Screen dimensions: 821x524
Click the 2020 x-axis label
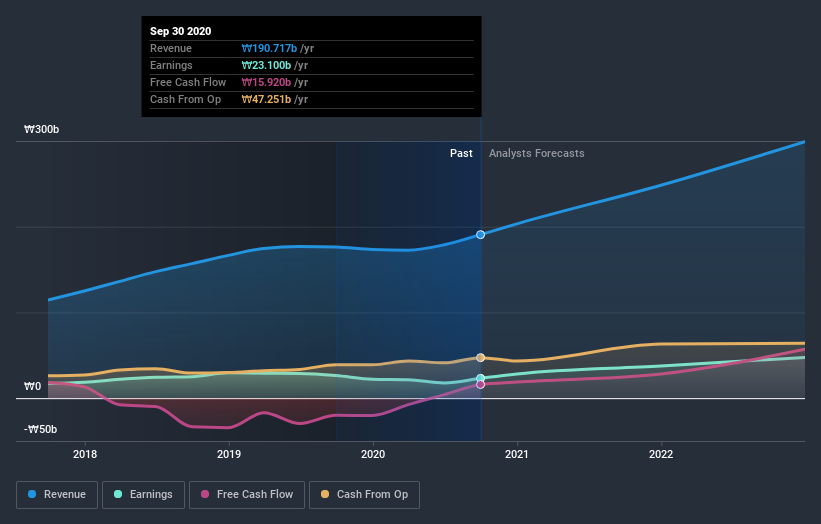point(373,454)
